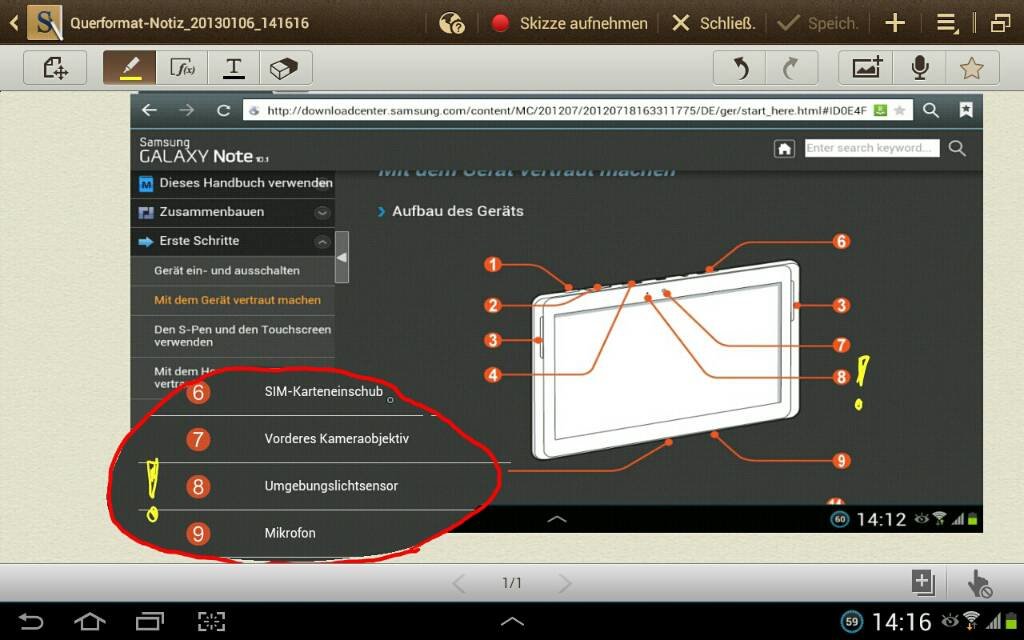This screenshot has height=640, width=1024.
Task: Go to the next note page
Action: (x=565, y=583)
